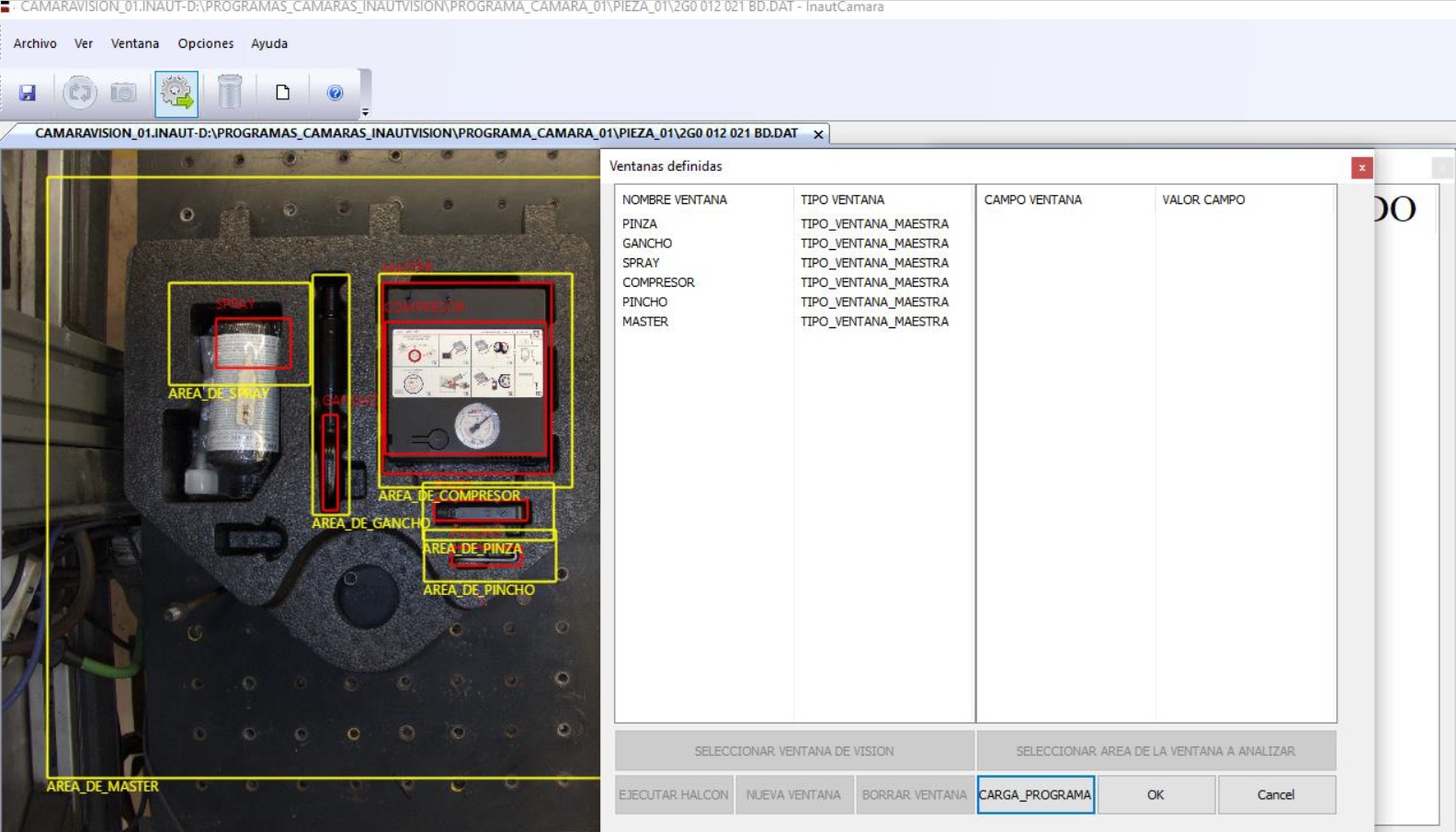Image resolution: width=1456 pixels, height=832 pixels.
Task: Click the save floppy disk icon
Action: click(28, 93)
